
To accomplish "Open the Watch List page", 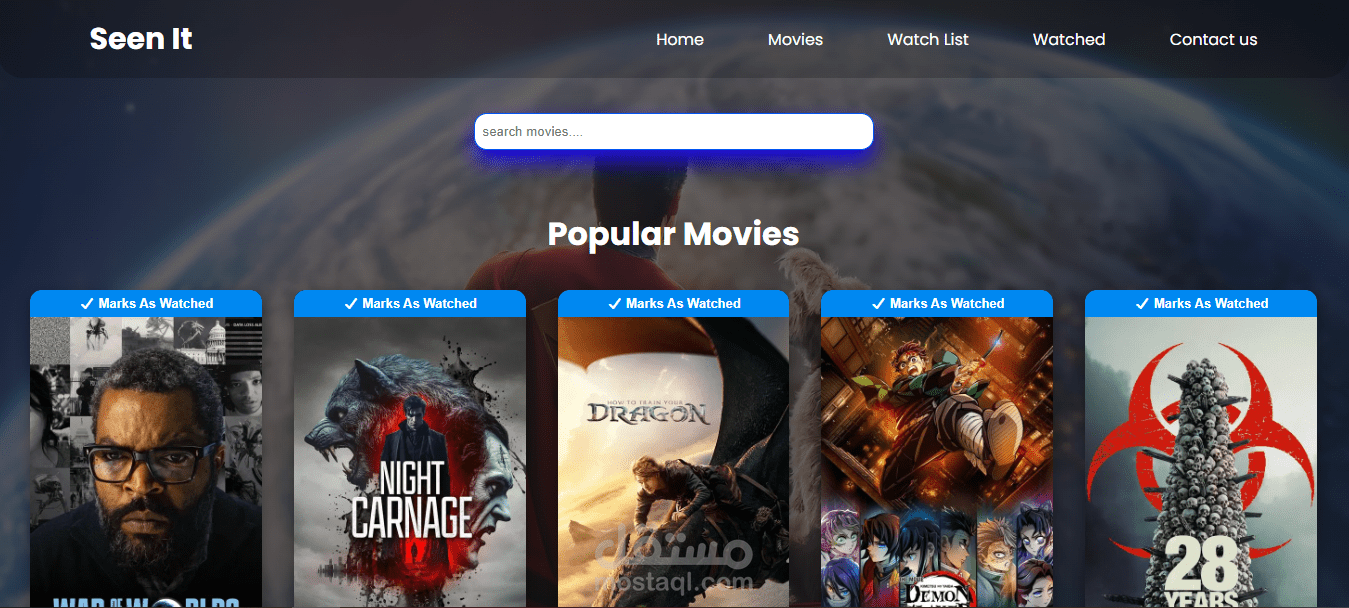I will [x=928, y=40].
